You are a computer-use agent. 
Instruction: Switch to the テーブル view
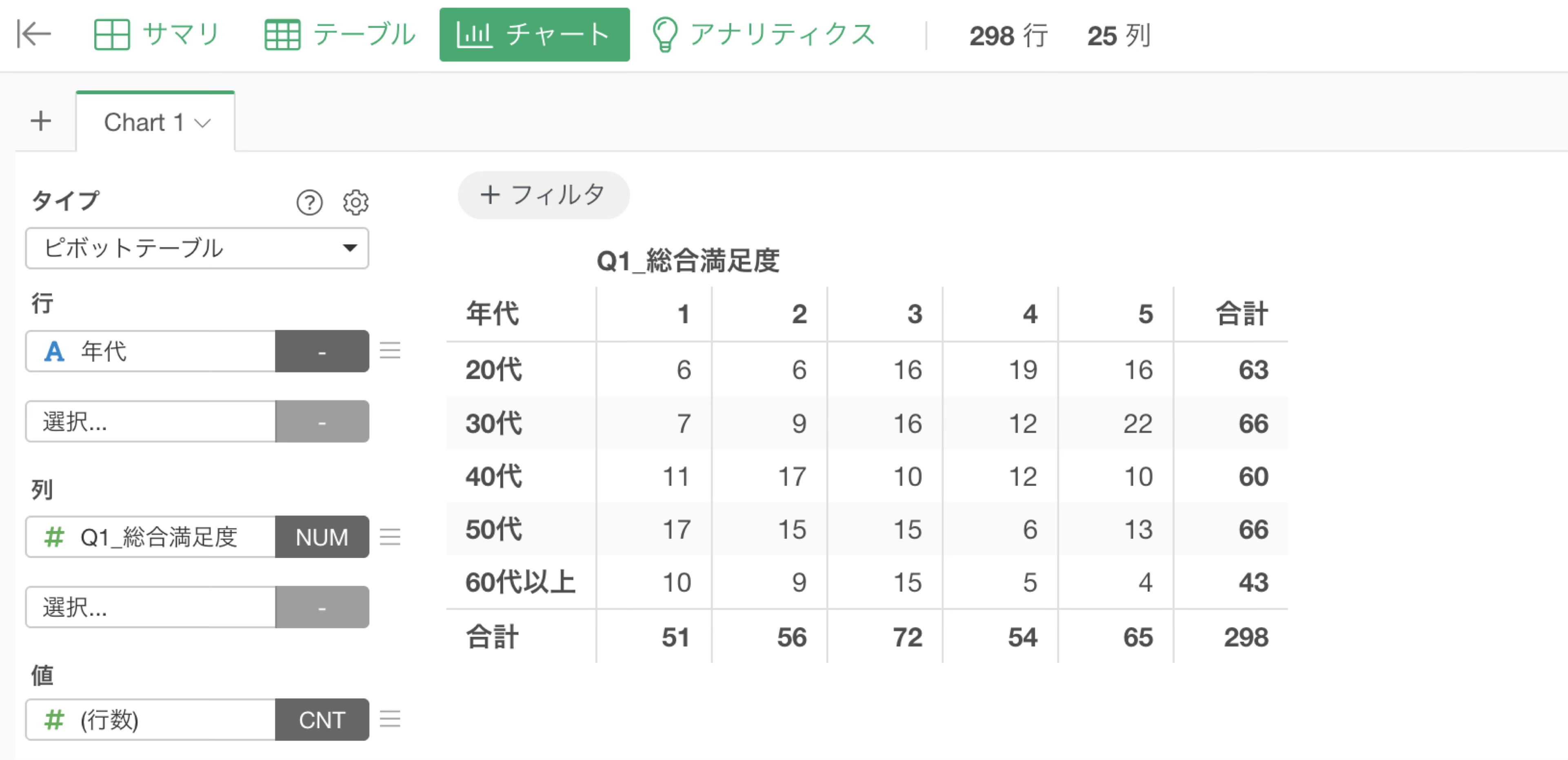coord(340,34)
